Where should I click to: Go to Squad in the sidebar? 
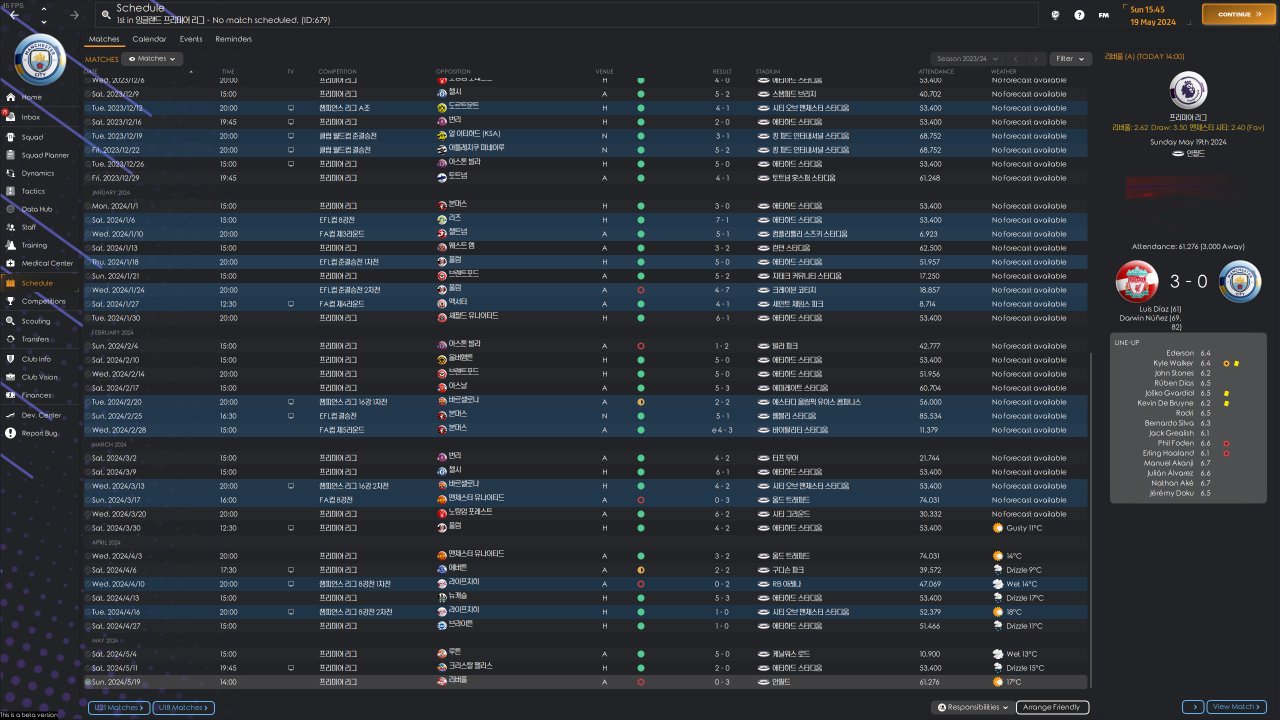(x=32, y=137)
